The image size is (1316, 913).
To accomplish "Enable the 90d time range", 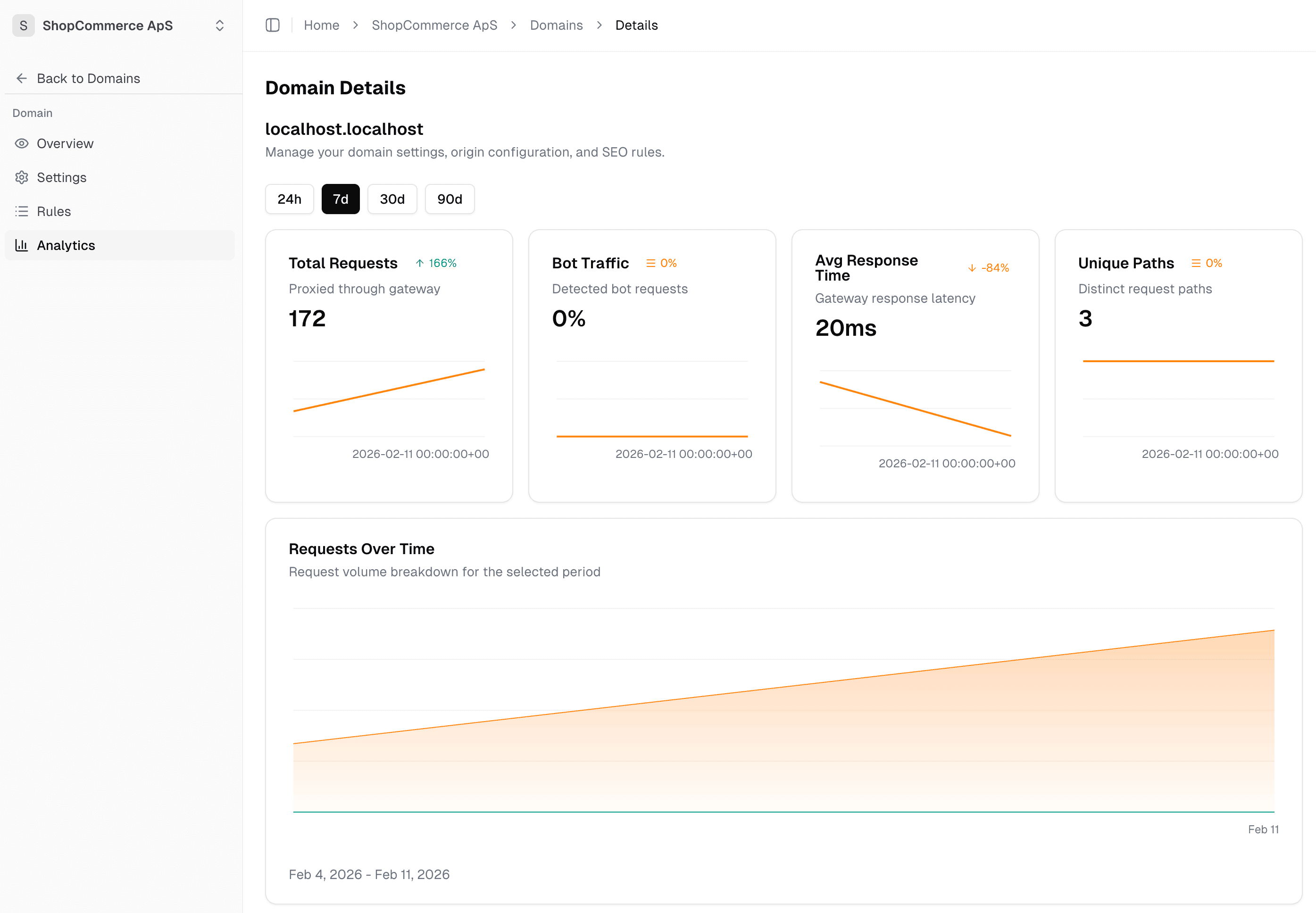I will 450,199.
